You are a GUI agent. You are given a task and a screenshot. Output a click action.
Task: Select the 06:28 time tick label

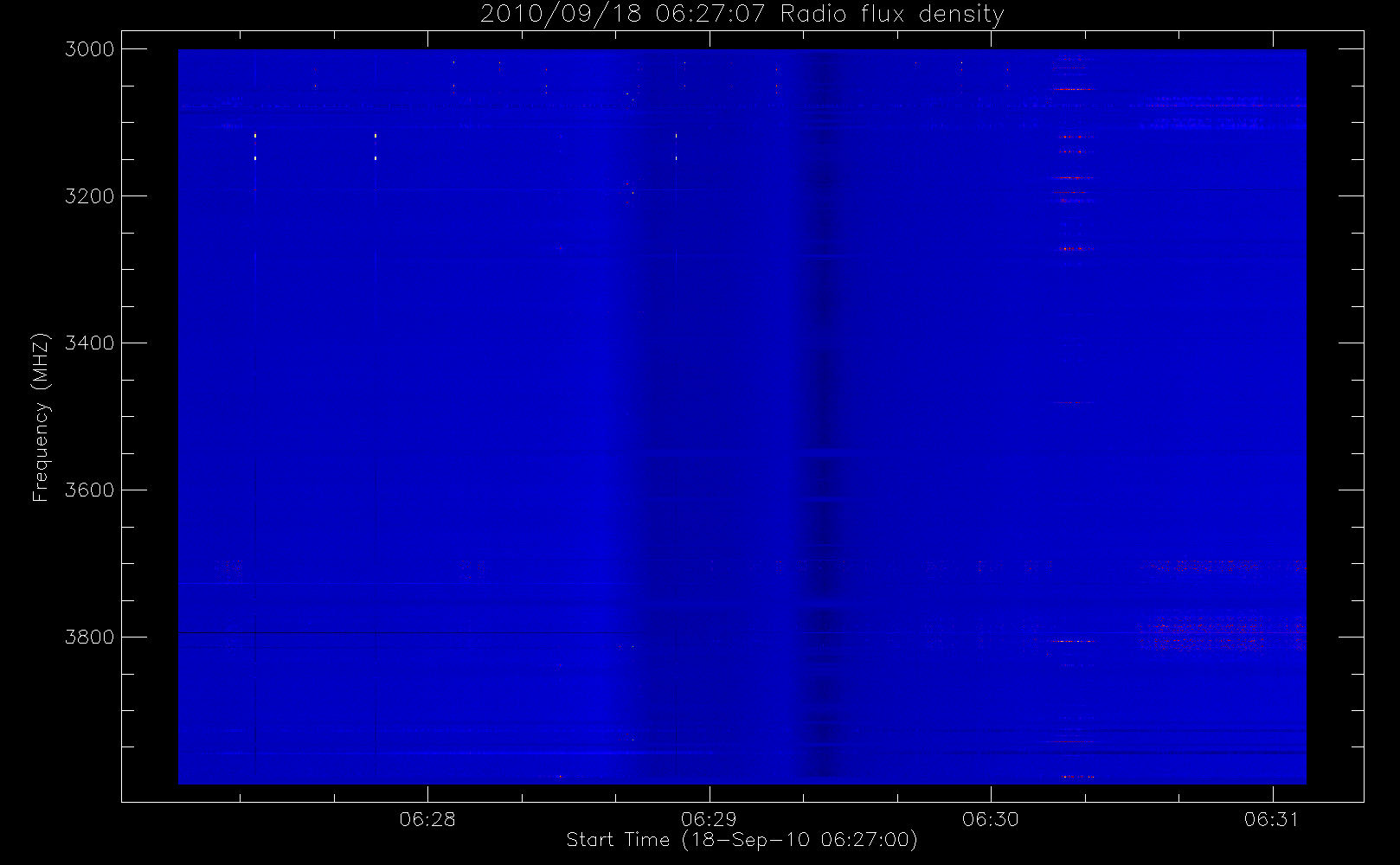[427, 819]
